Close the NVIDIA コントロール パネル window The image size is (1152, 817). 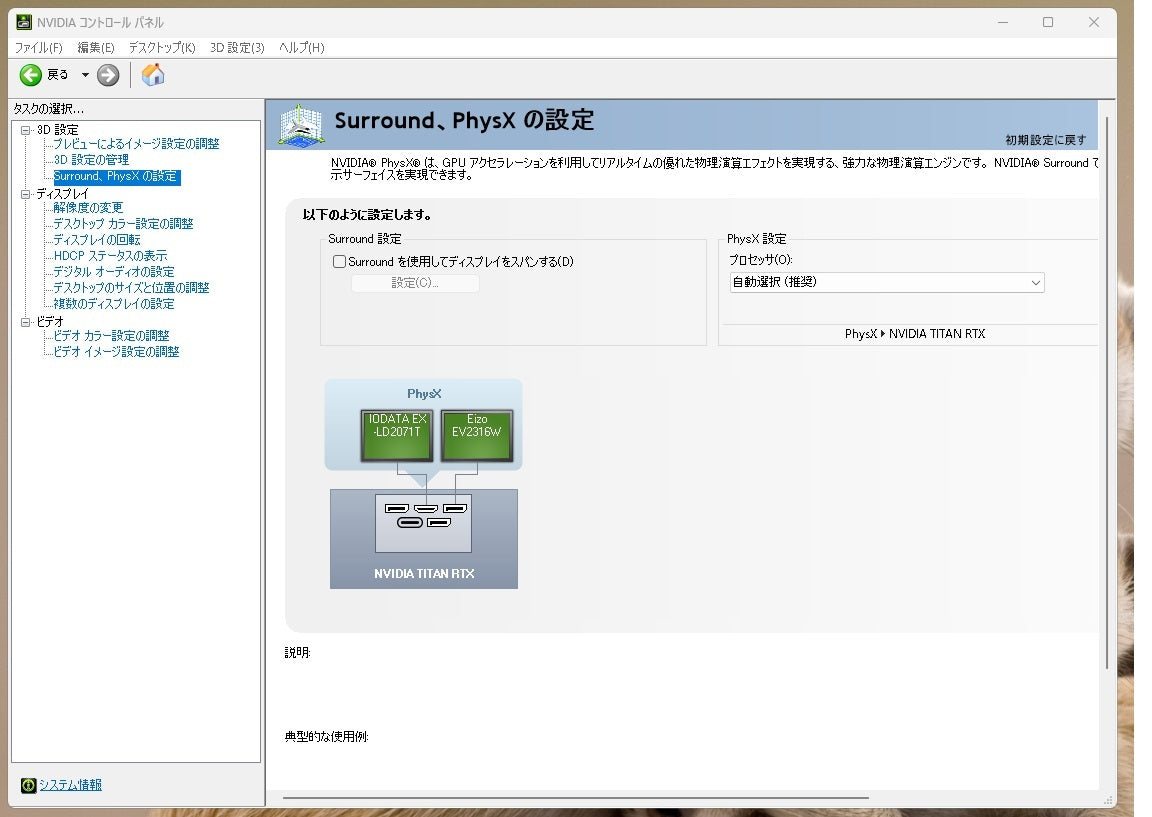point(1094,22)
